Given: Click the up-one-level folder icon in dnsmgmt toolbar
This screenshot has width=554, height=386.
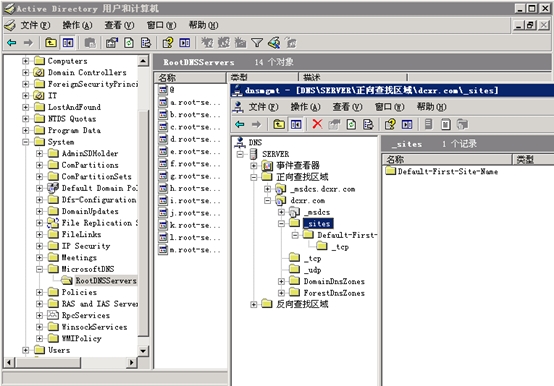Looking at the screenshot, I should click(x=279, y=124).
